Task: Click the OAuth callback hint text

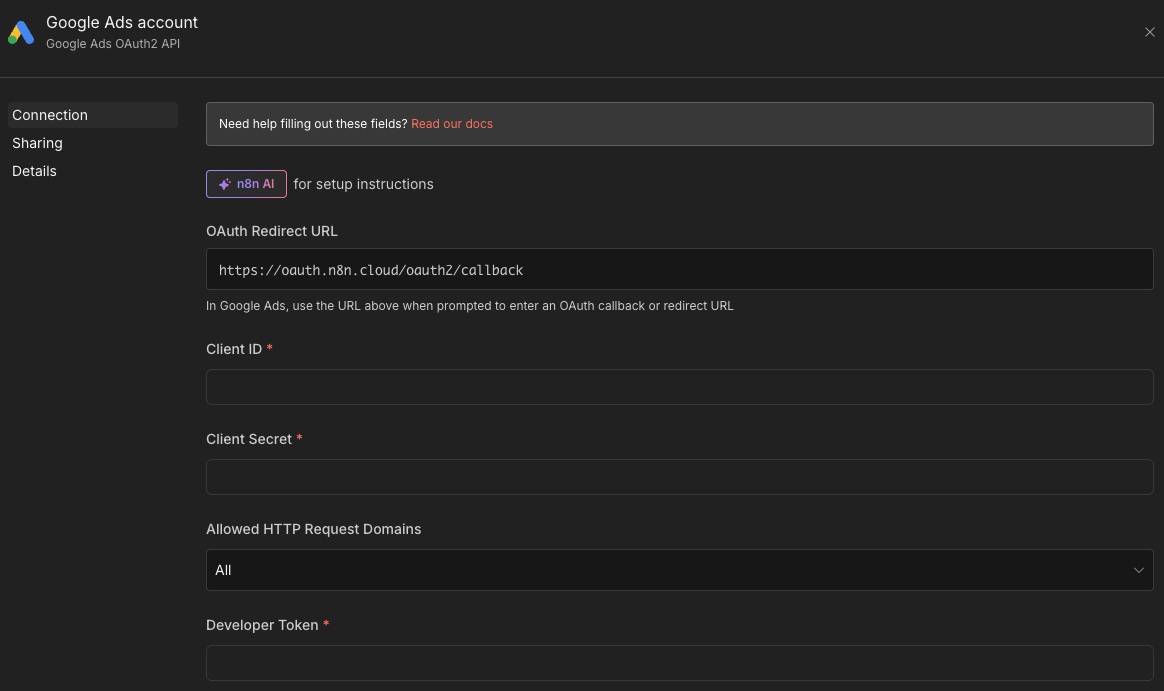Action: 470,306
